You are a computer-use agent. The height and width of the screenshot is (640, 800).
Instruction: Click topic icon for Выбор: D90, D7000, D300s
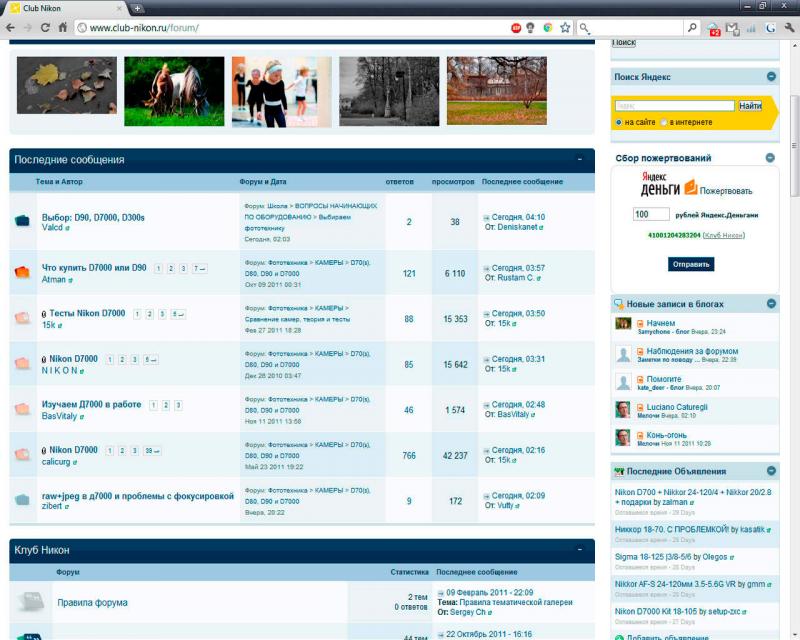[x=22, y=220]
